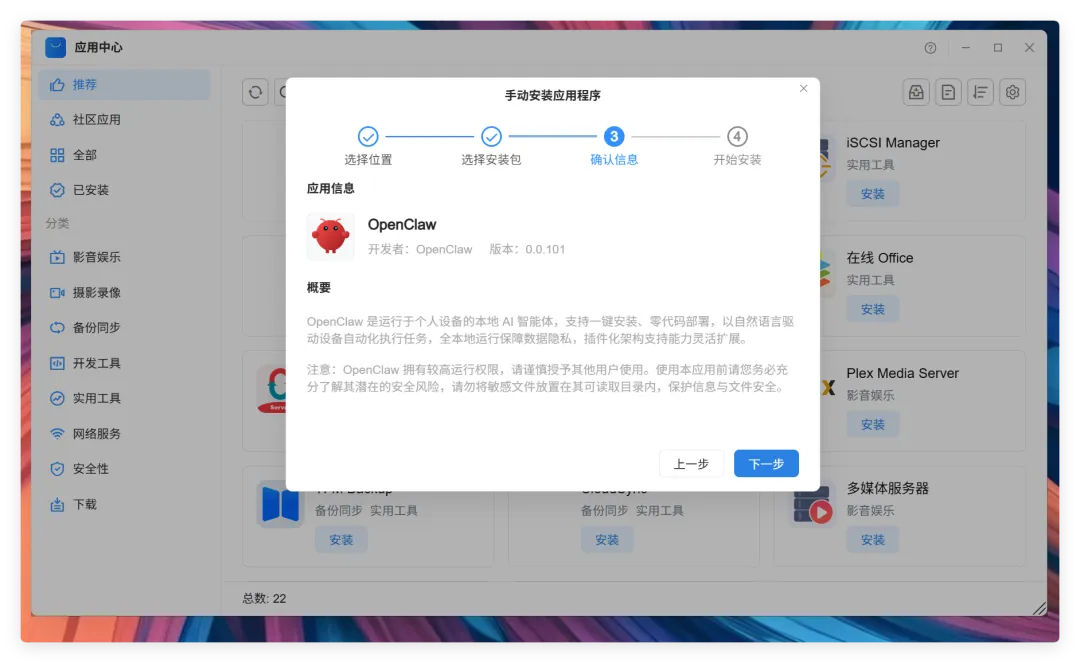This screenshot has width=1080, height=663.
Task: Maximize the 应用中心 window
Action: [997, 48]
